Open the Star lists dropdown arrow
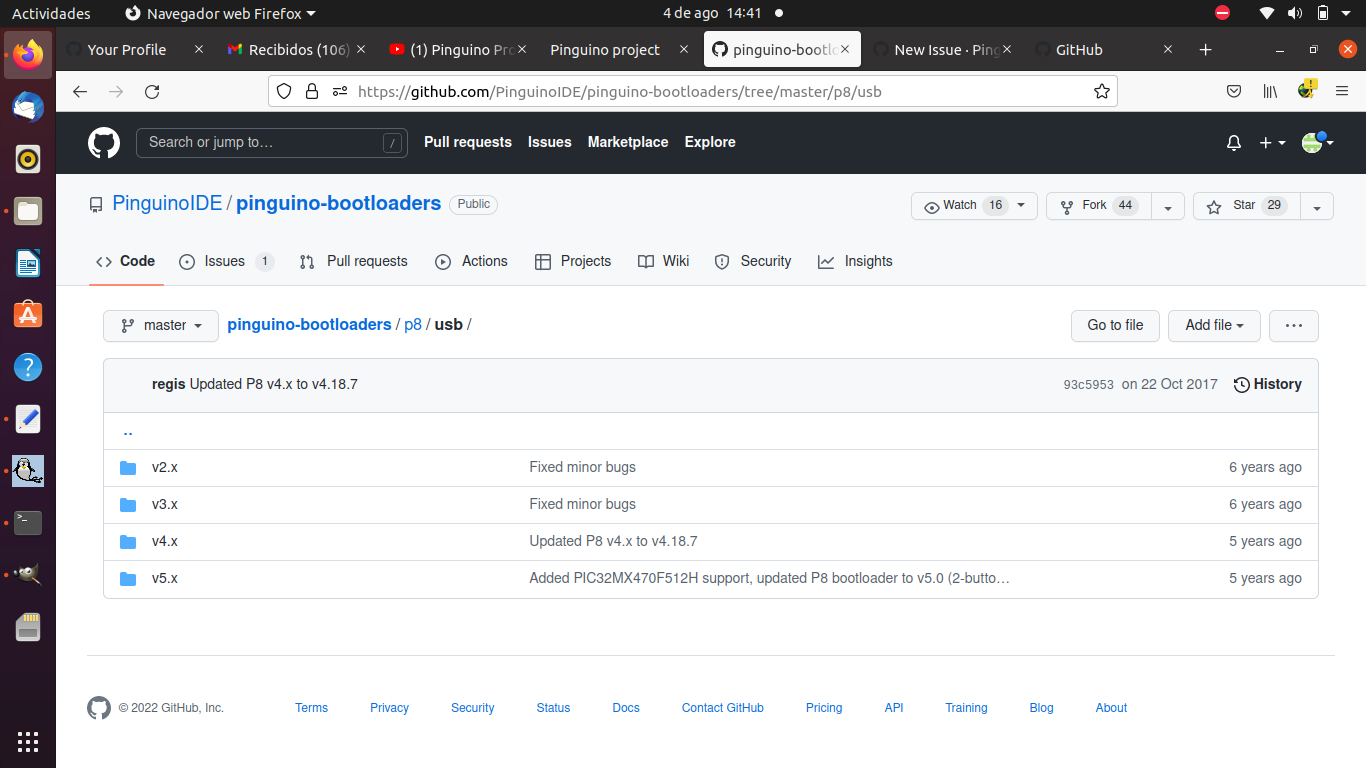 tap(1317, 206)
